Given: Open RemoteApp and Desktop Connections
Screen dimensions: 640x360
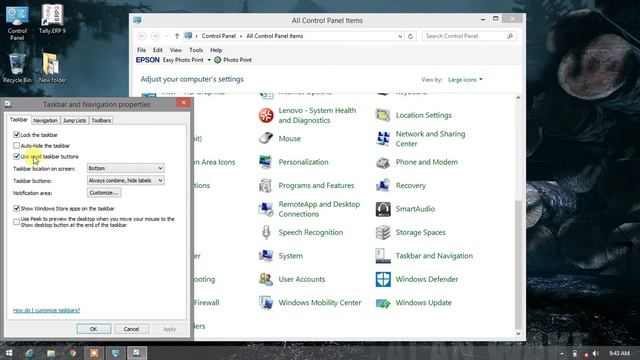Looking at the screenshot, I should tap(309, 209).
